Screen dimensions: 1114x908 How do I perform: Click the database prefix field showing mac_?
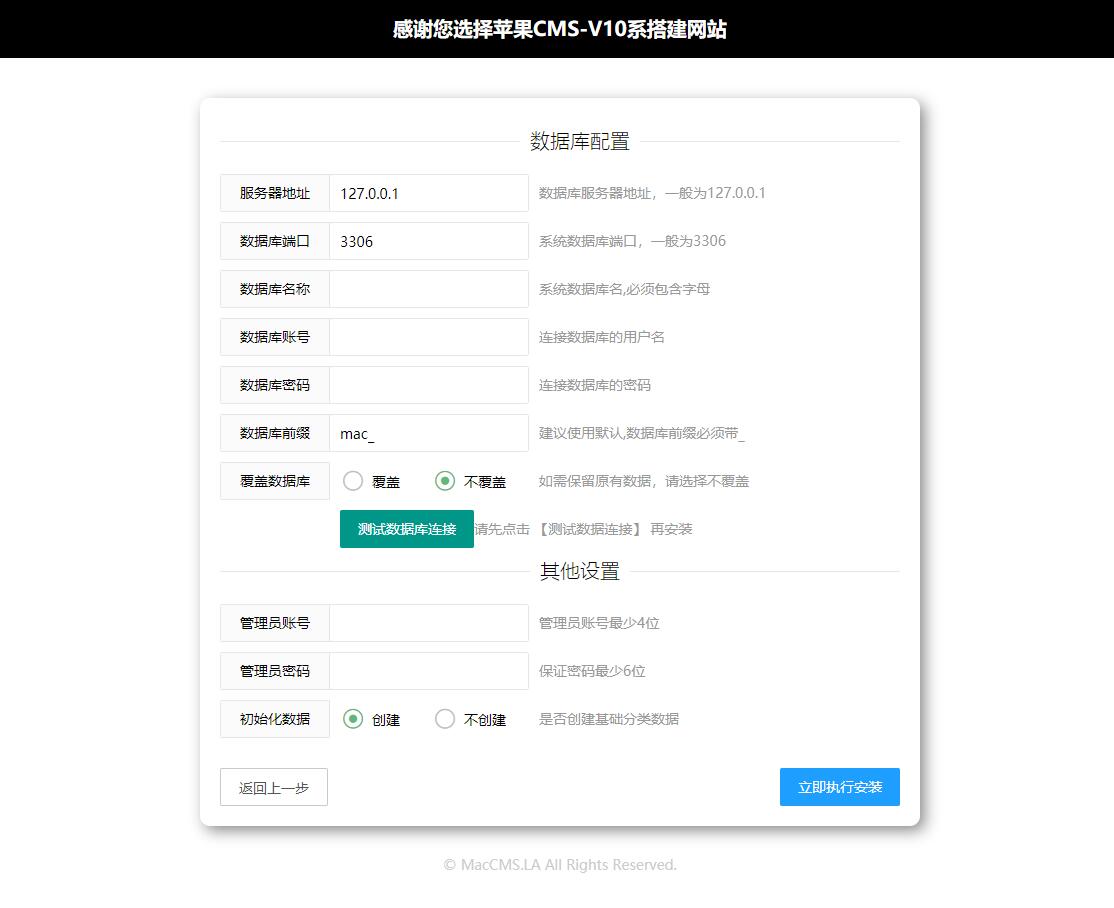point(428,433)
